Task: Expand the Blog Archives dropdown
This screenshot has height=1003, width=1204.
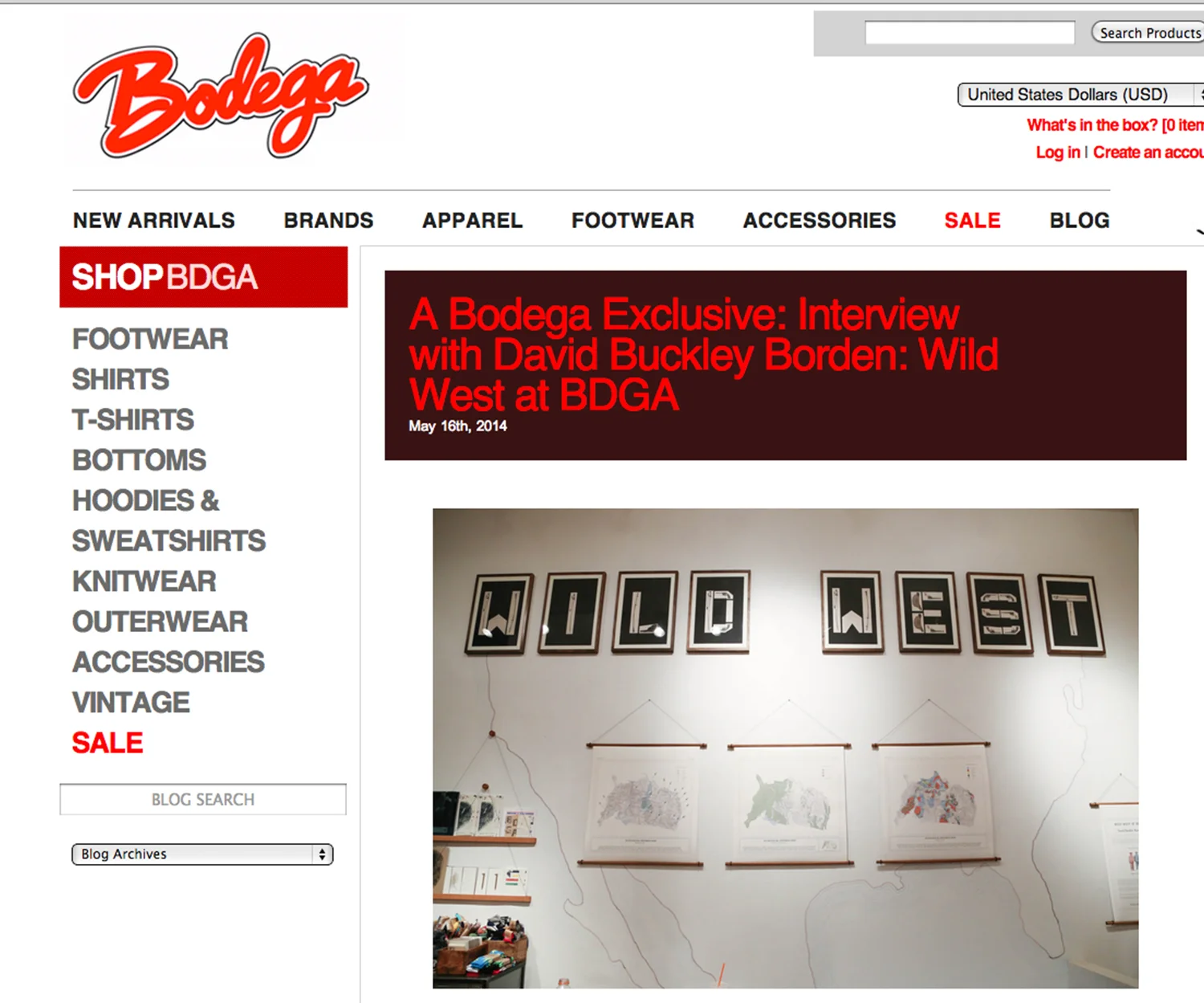Action: coord(202,854)
